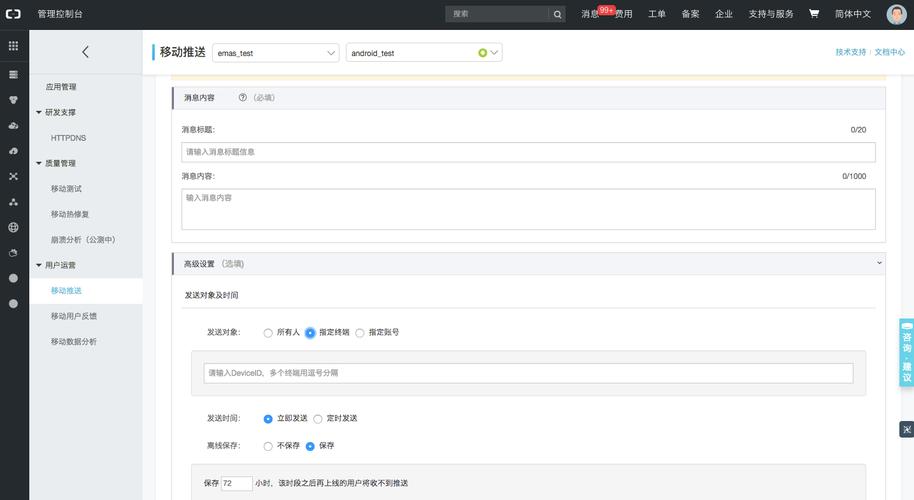Viewport: 914px width, 500px height.
Task: Click the small dark icon below 咨询·建议
Action: click(906, 429)
